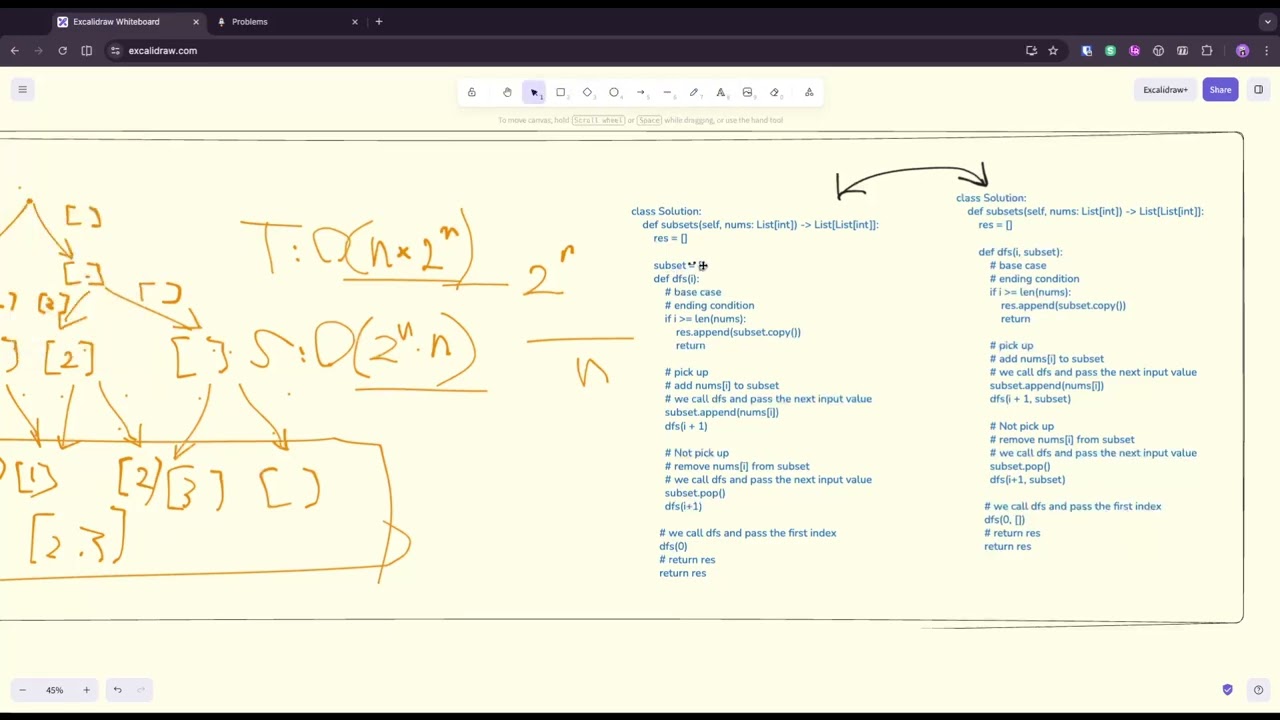Zoom out with the minus button

tap(22, 690)
